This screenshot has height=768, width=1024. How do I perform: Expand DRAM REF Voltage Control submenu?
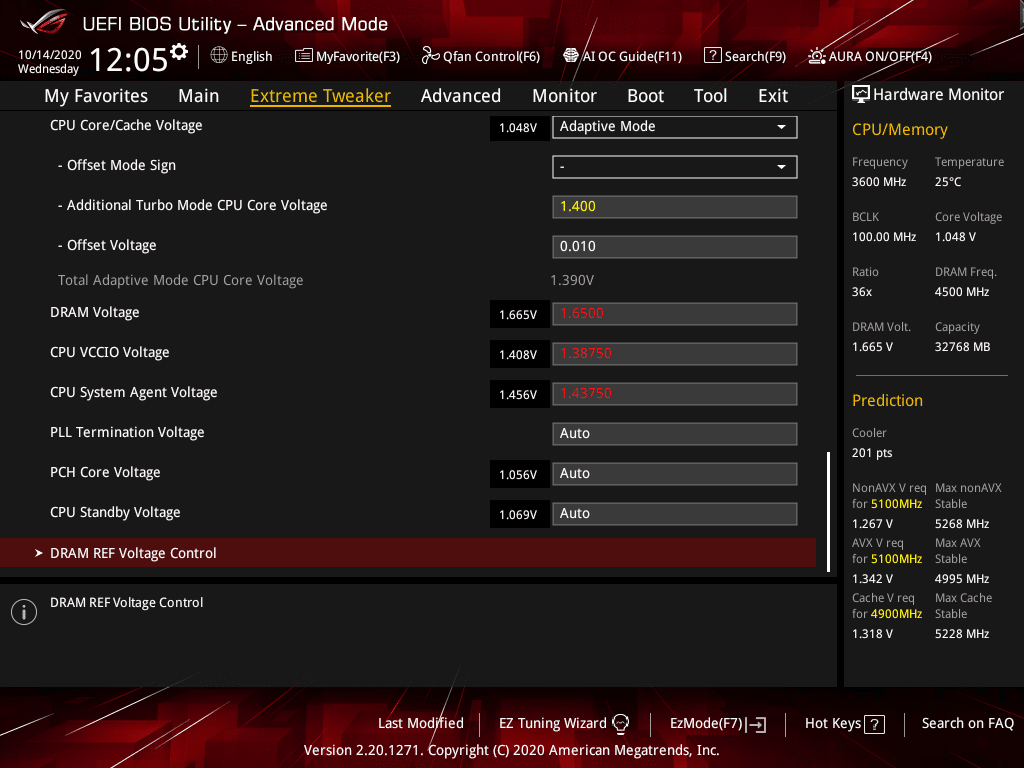tap(408, 553)
